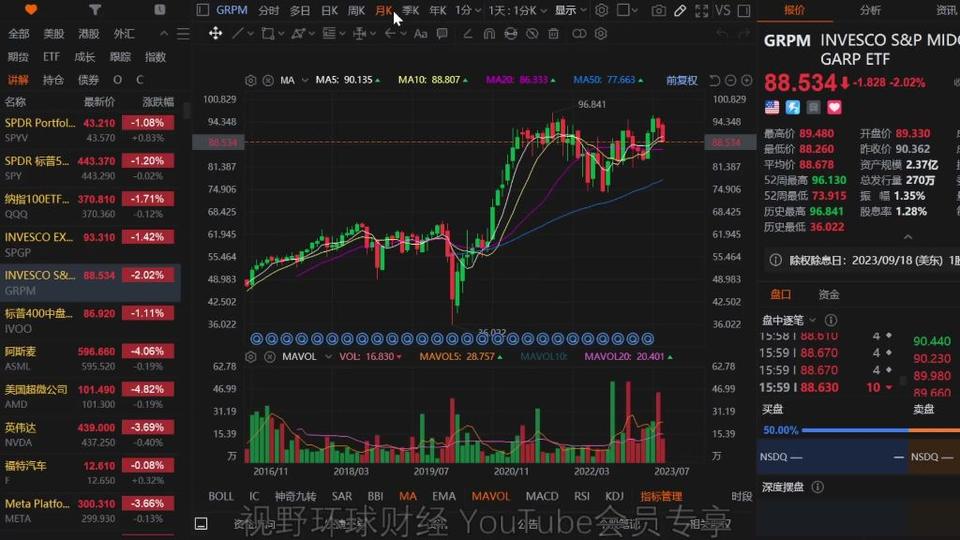The height and width of the screenshot is (540, 960).
Task: Enable the EMA indicator
Action: [444, 496]
